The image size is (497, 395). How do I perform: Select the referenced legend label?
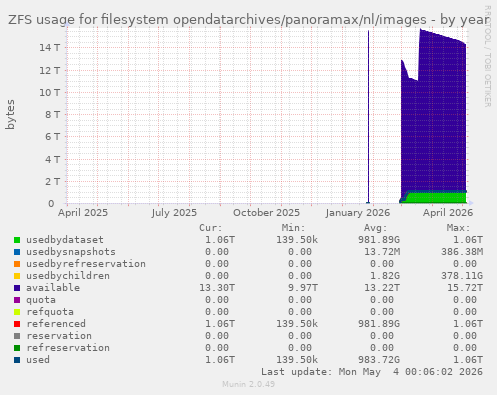(x=56, y=324)
